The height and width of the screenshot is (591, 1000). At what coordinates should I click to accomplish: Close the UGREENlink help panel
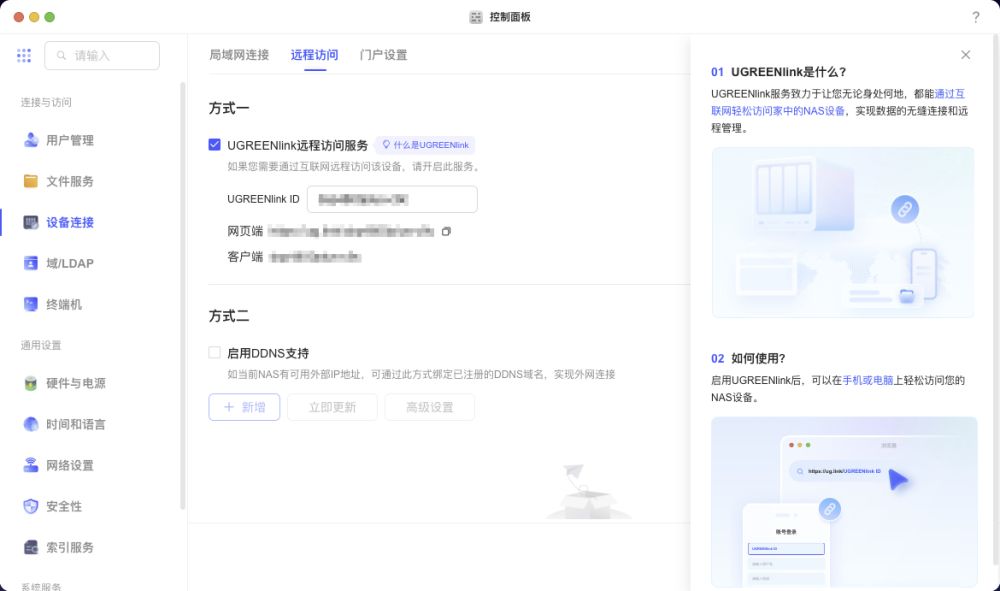(x=966, y=55)
